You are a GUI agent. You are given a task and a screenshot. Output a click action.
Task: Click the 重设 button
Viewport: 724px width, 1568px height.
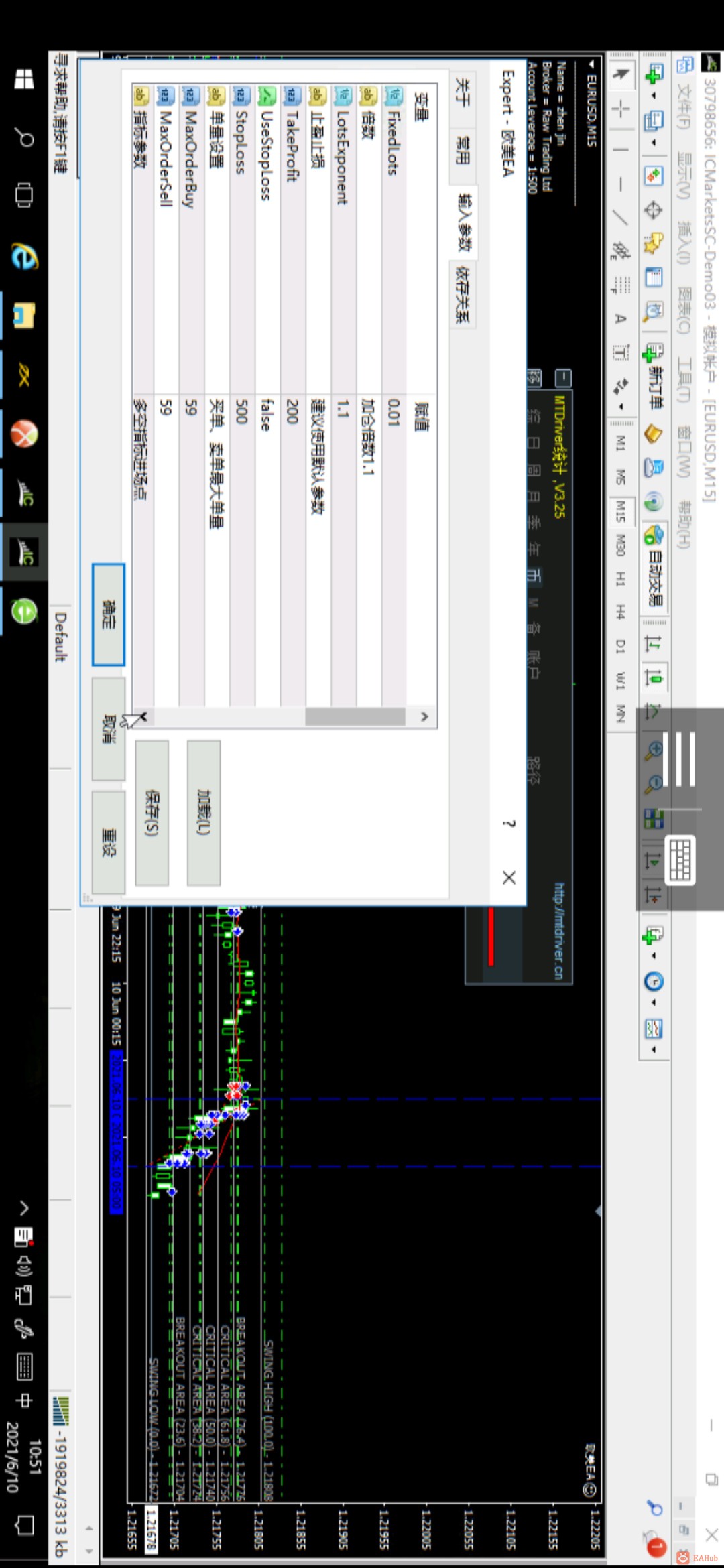click(x=109, y=842)
